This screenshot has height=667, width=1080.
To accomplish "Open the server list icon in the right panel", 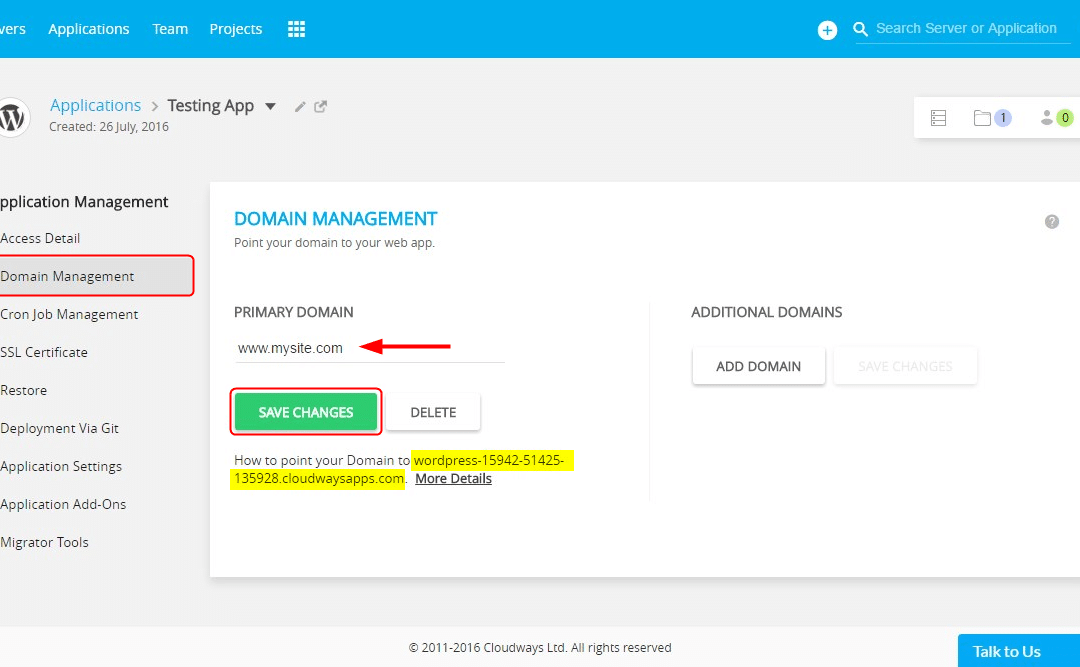I will (938, 118).
